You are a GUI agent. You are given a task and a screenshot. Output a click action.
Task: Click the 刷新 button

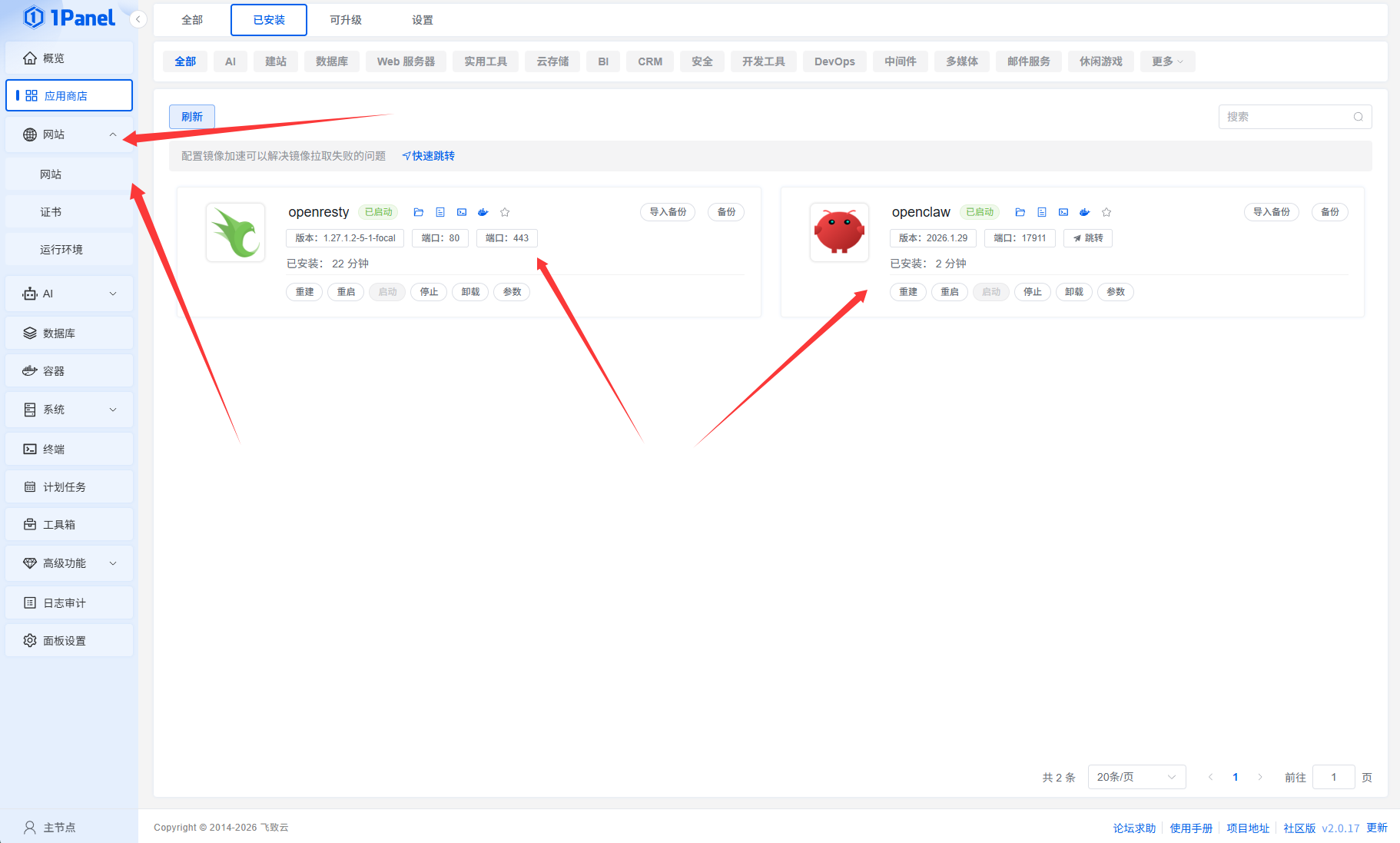(192, 117)
